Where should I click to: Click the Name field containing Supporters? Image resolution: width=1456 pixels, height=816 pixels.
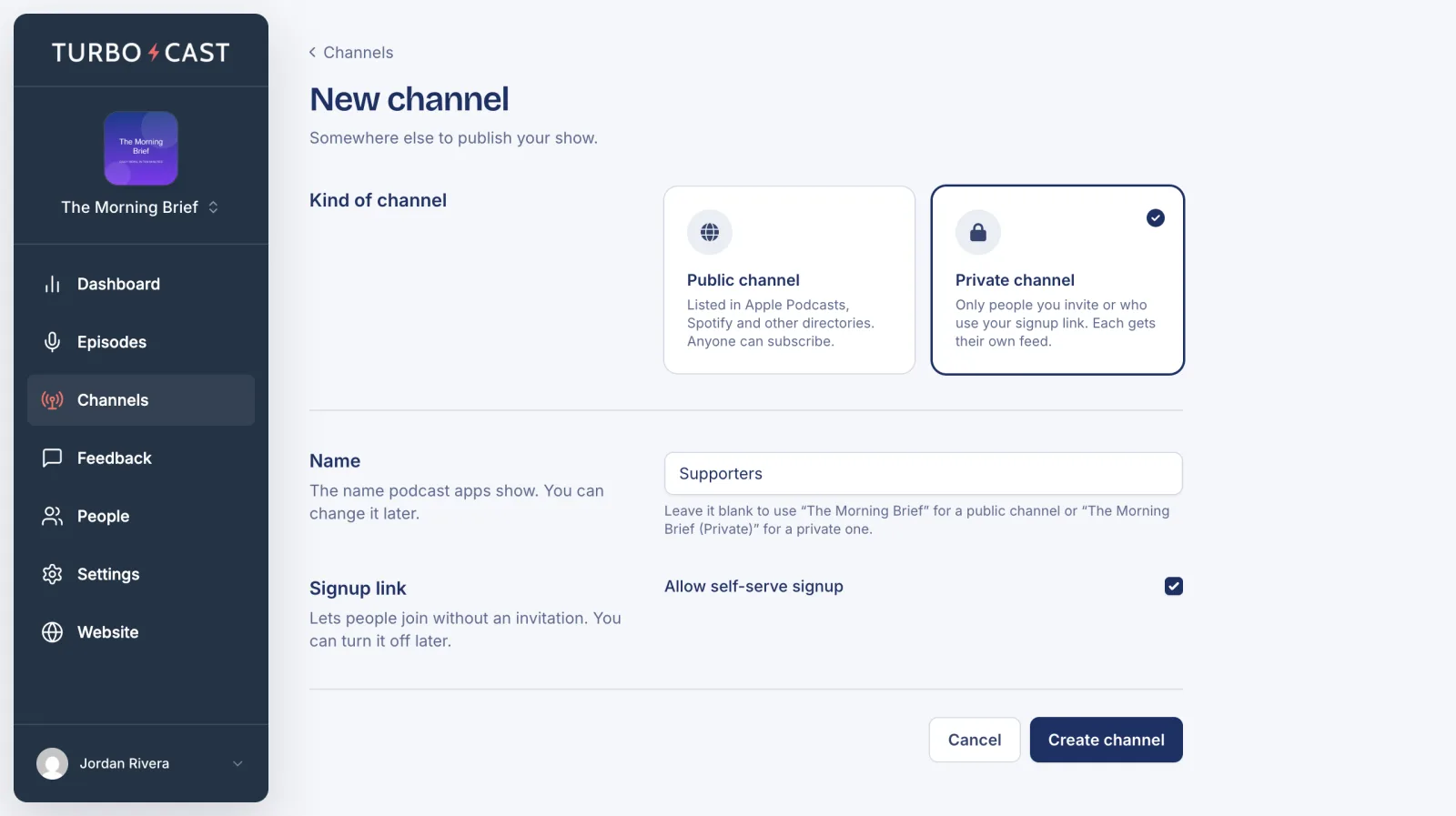tap(923, 474)
